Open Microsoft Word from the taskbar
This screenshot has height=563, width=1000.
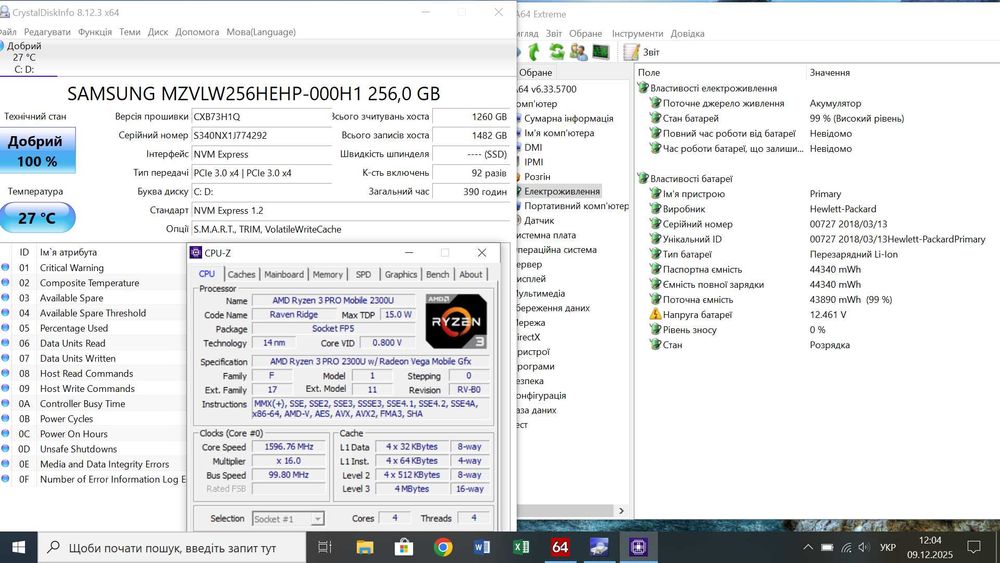point(482,547)
